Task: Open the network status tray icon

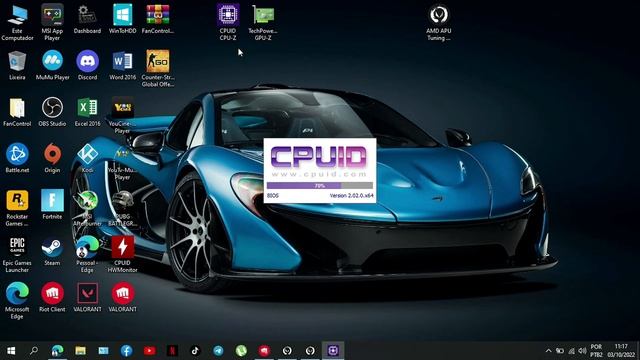Action: [x=571, y=351]
